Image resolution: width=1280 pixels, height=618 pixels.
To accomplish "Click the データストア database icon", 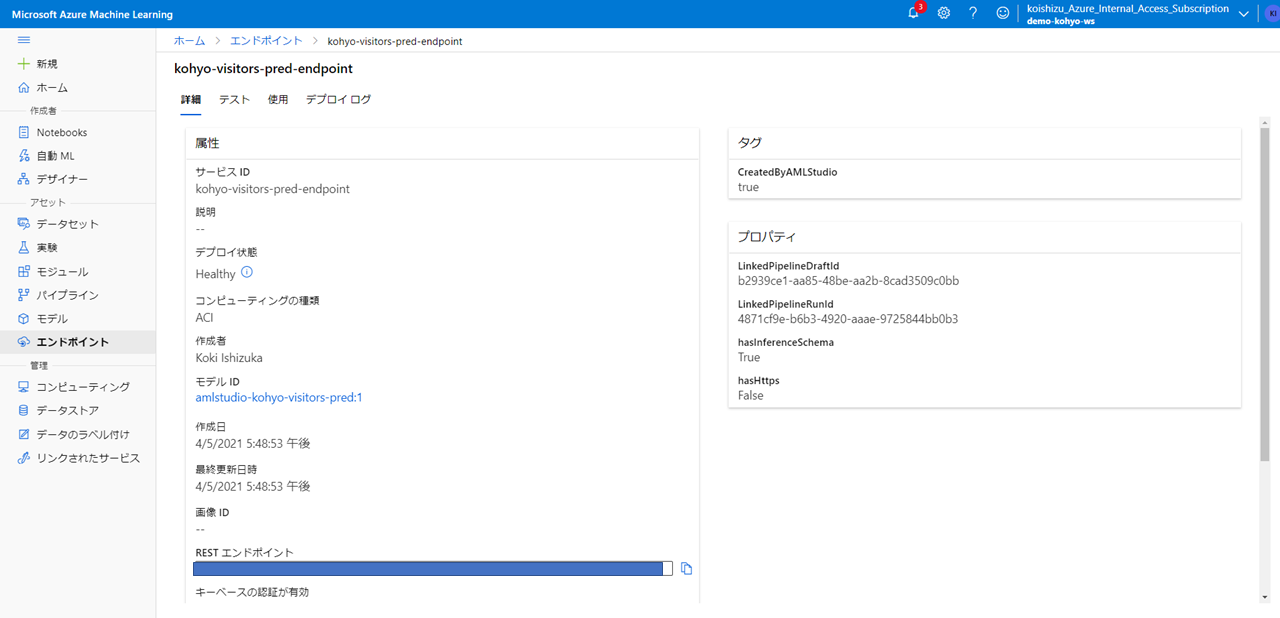I will tap(24, 411).
